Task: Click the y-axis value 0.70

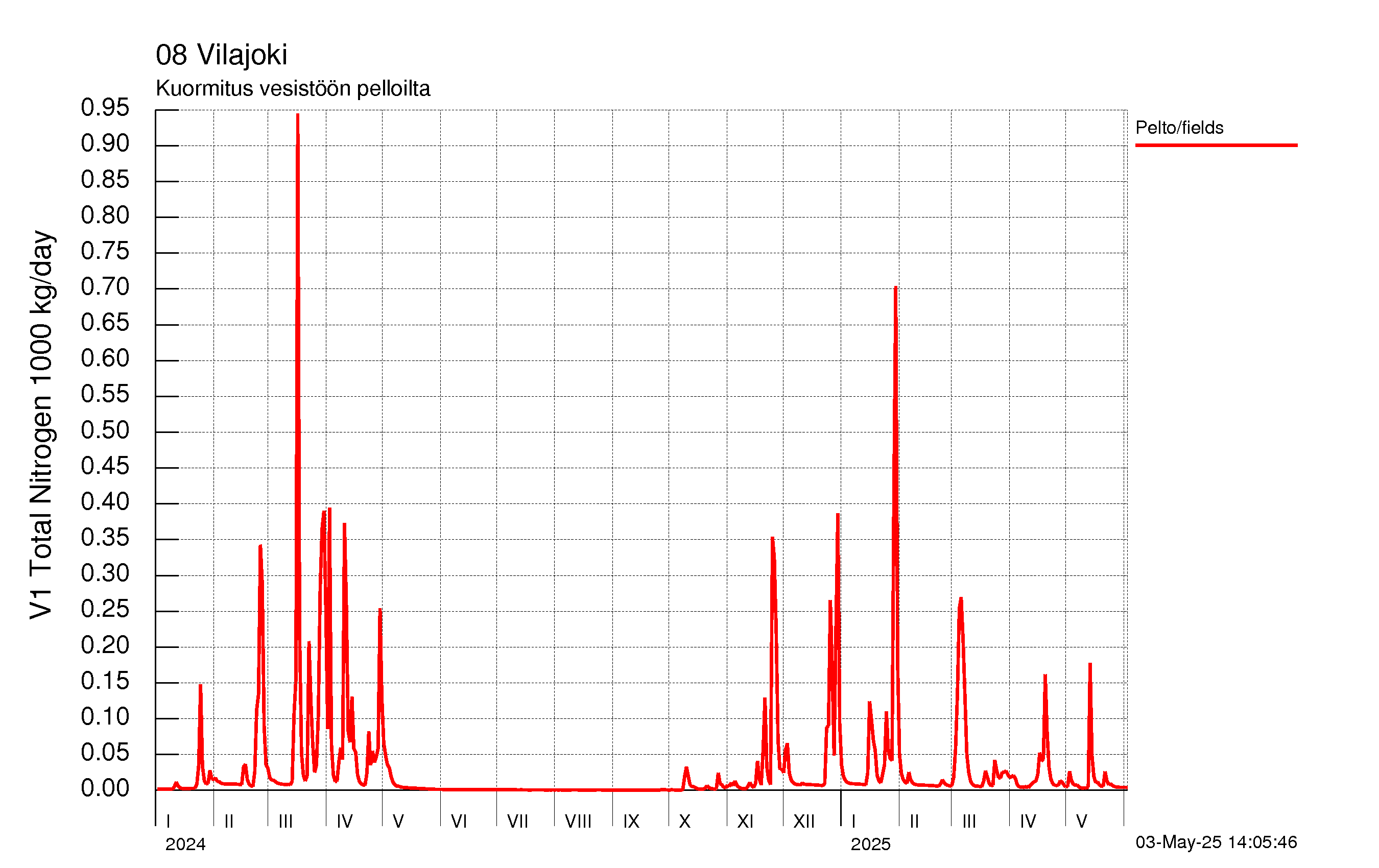Action: tap(105, 287)
